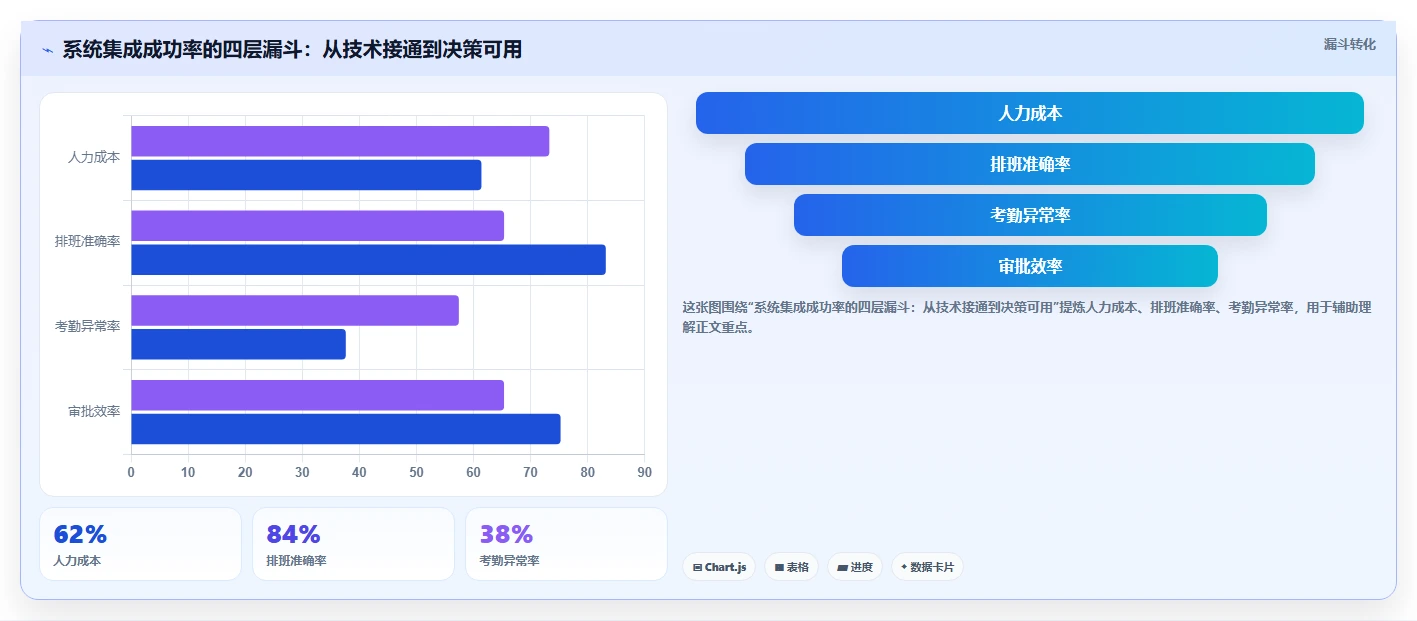The image size is (1417, 621).
Task: Click the blue 审批效率 bar
Action: click(x=345, y=429)
